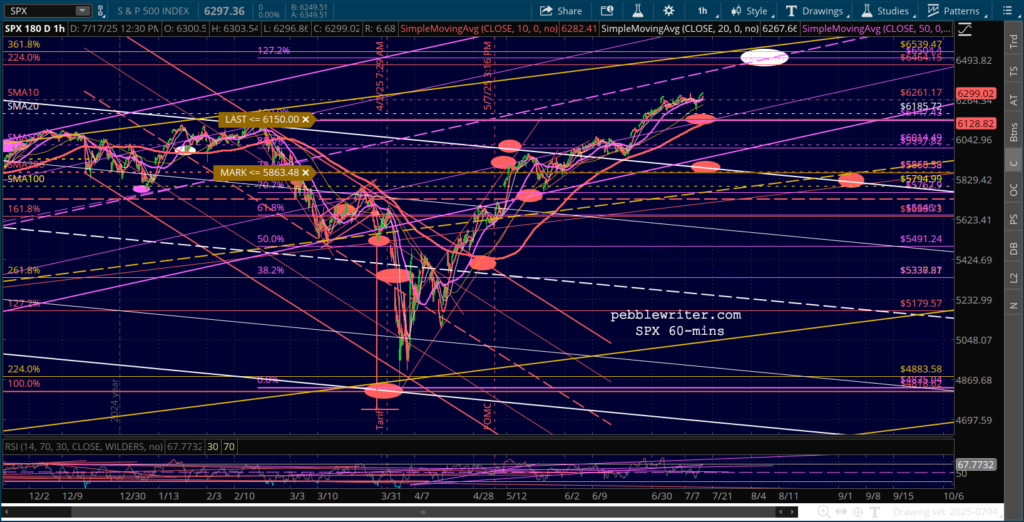Open the Drawings menu

click(816, 10)
